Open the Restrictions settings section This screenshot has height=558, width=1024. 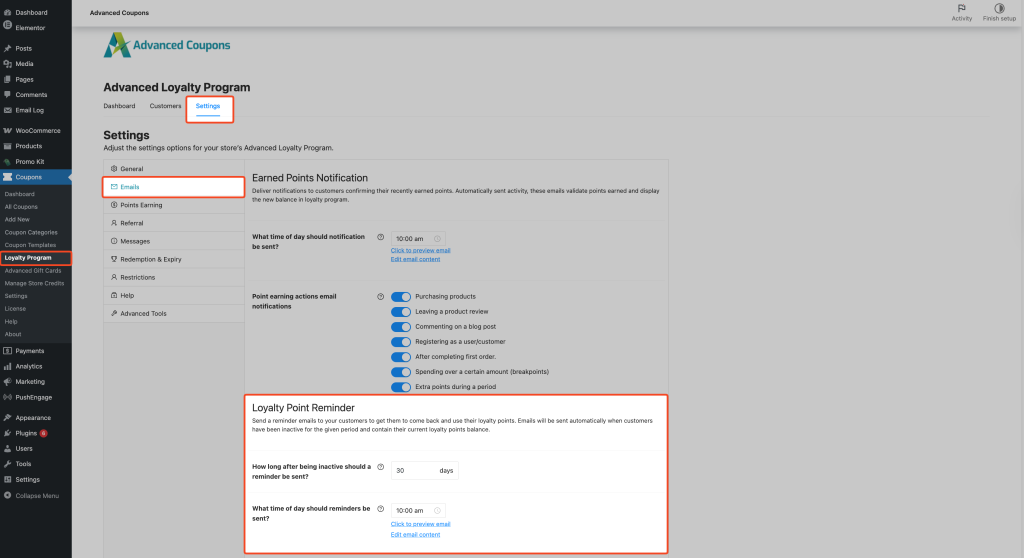[174, 277]
